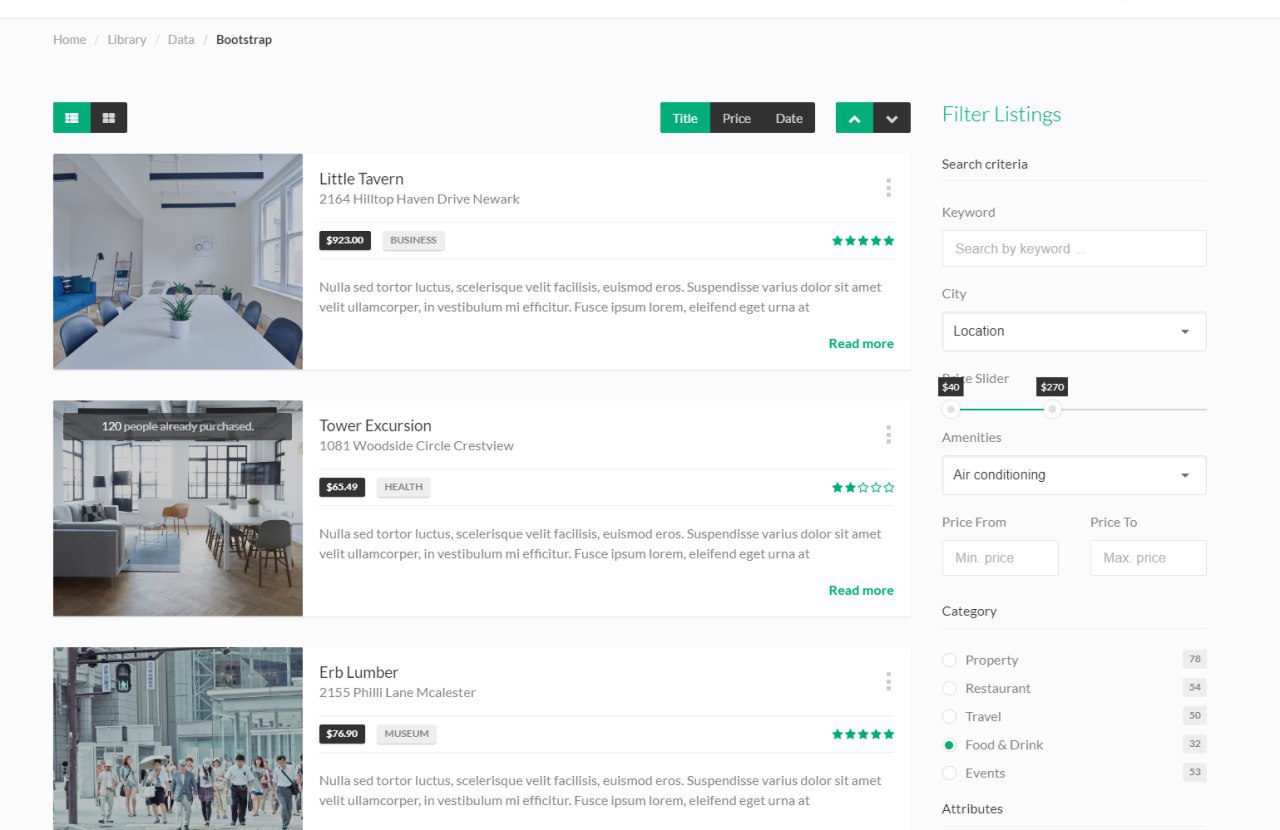Click the MUSEUM tag on Erb Lumber
Viewport: 1280px width, 830px height.
[x=407, y=734]
